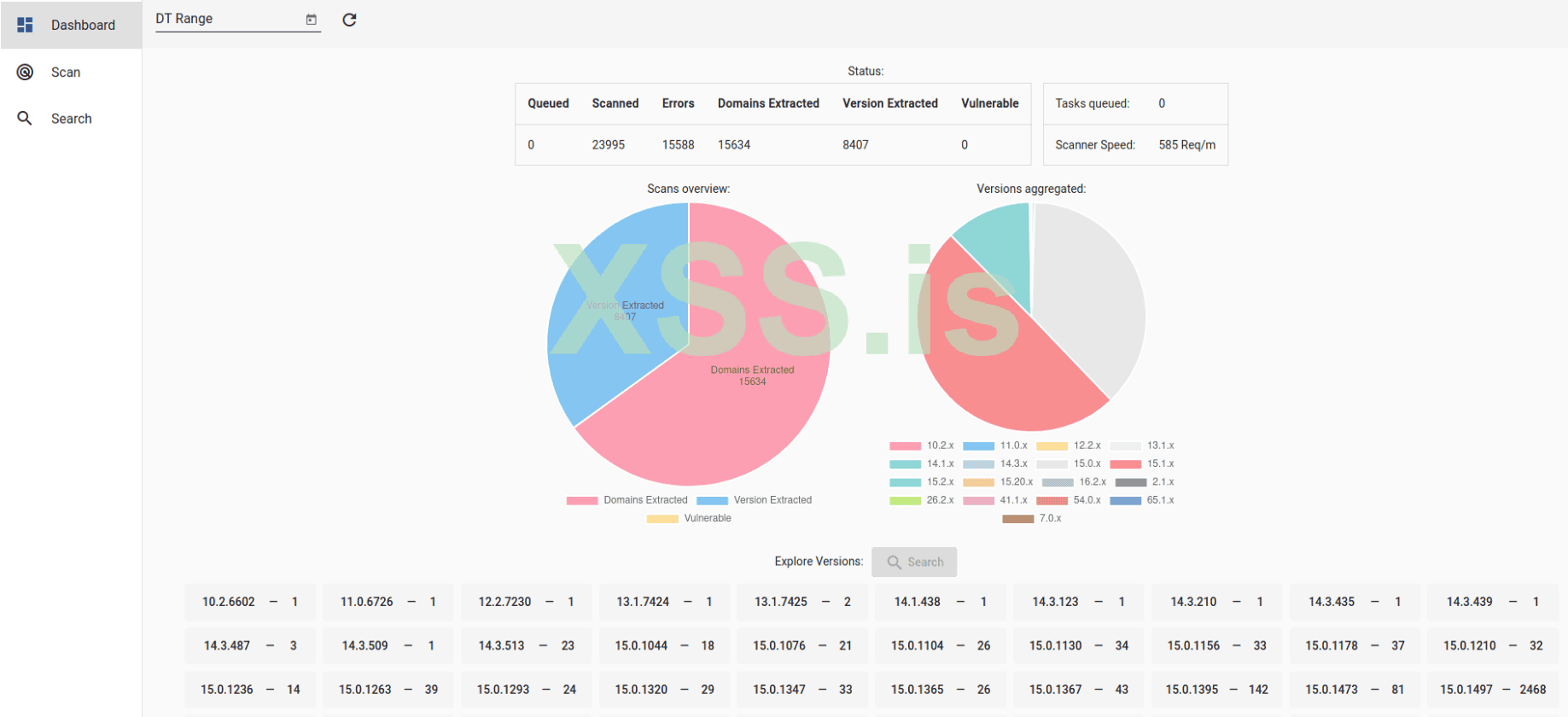The image size is (1568, 717).
Task: Open version 14.3.439 entry
Action: tap(1493, 602)
